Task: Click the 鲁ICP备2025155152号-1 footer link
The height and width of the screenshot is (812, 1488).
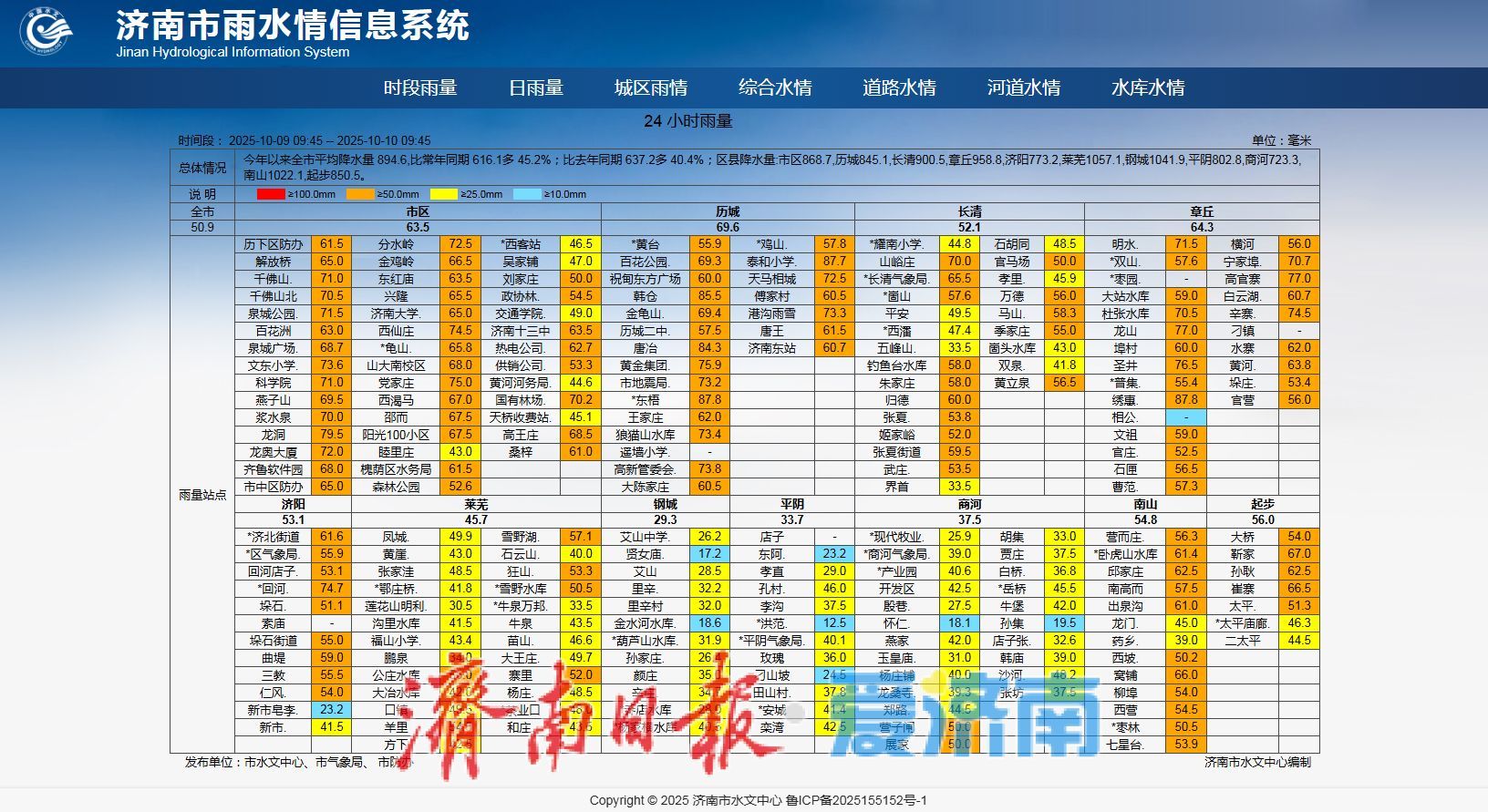Action: (856, 800)
